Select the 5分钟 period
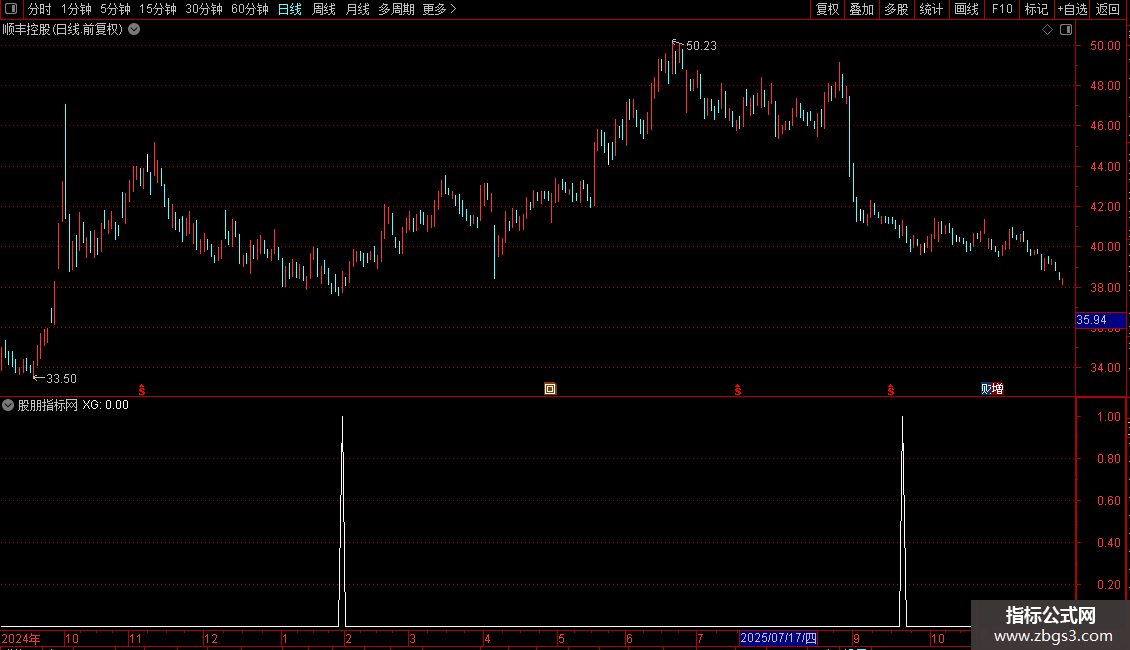Screen dimensions: 1130x650 coord(115,9)
